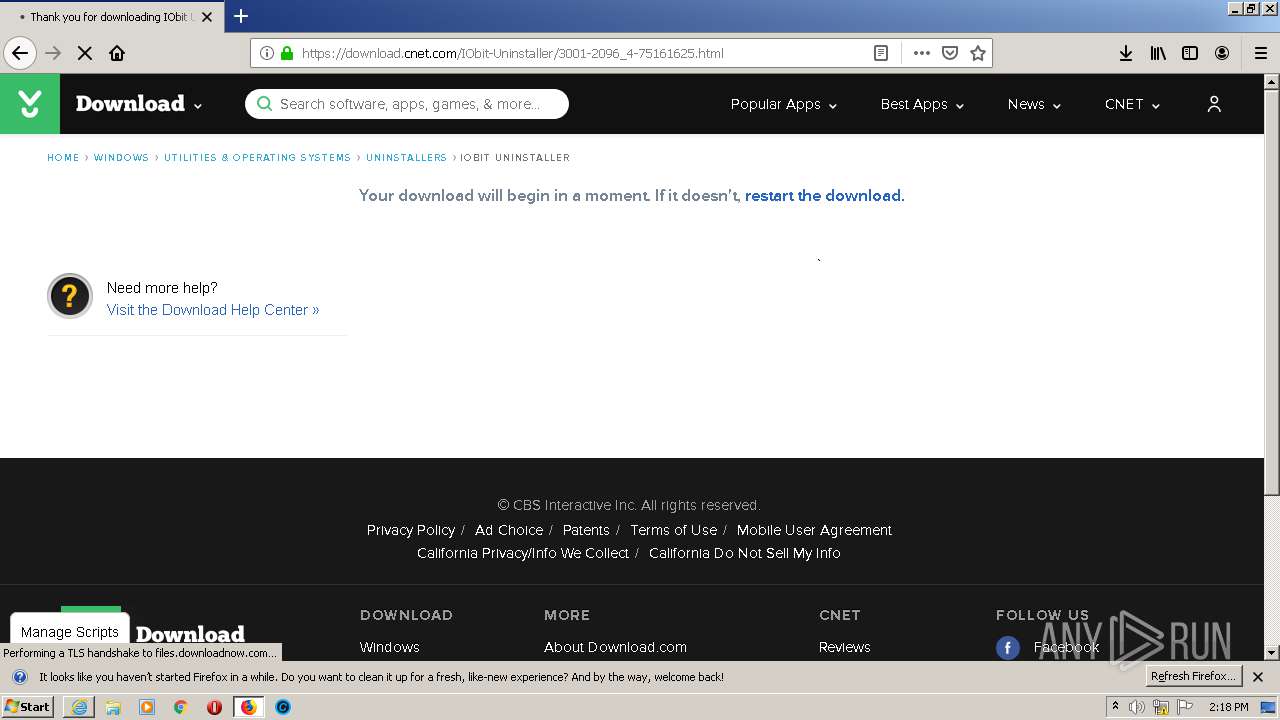
Task: Open Privacy Policy footer link
Action: (411, 530)
